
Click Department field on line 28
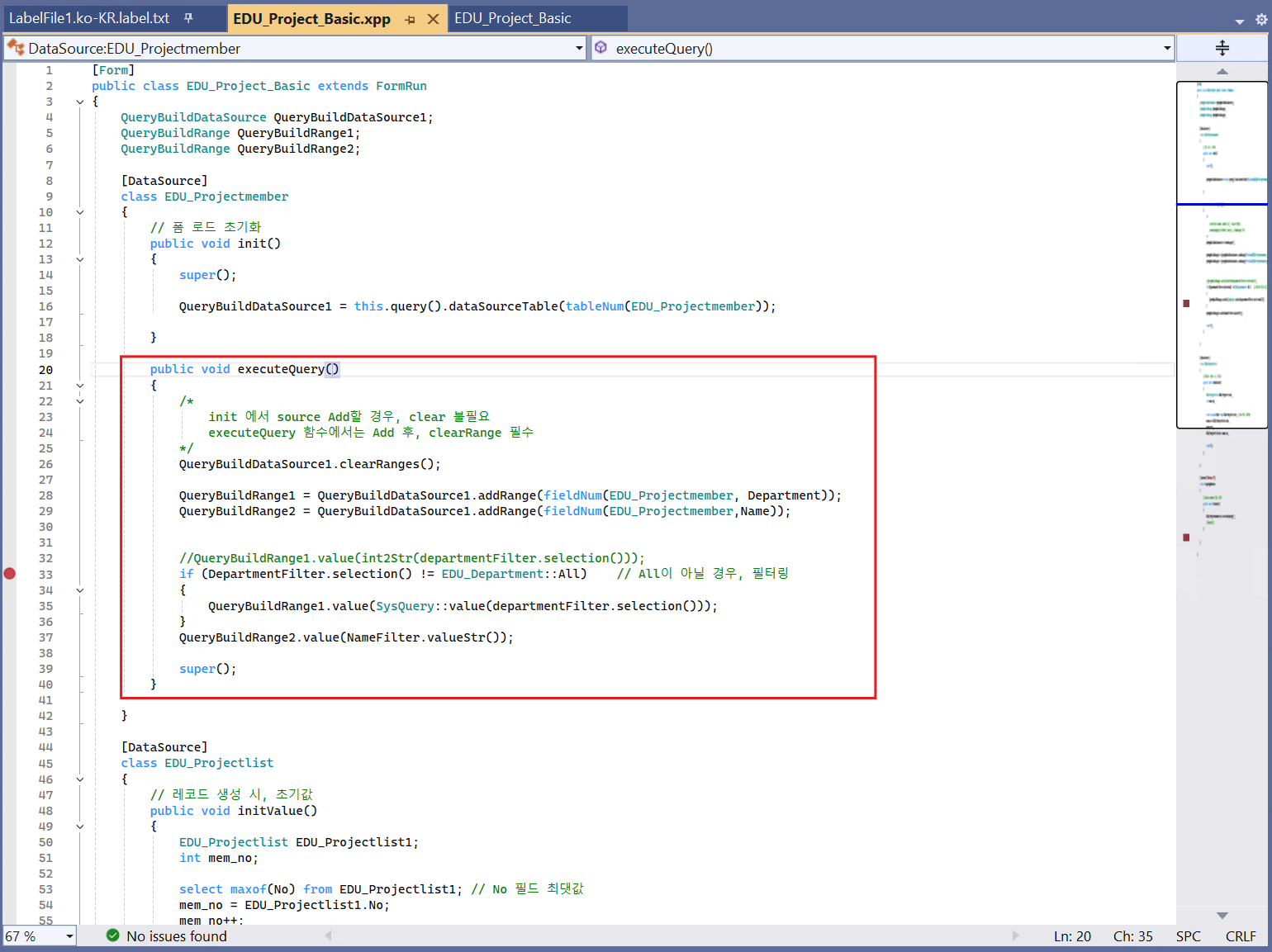(x=784, y=495)
